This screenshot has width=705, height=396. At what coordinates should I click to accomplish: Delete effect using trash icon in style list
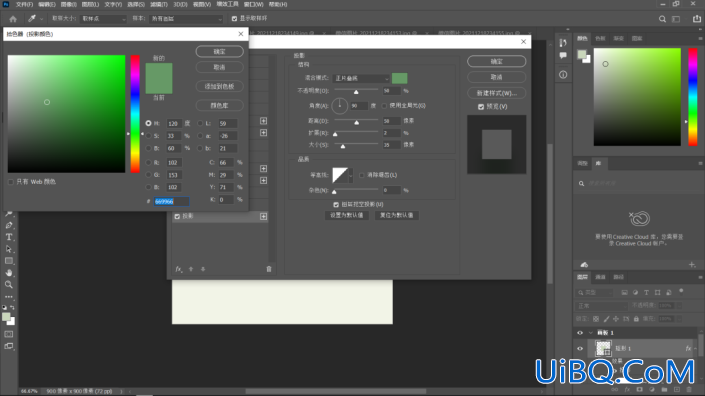[269, 269]
